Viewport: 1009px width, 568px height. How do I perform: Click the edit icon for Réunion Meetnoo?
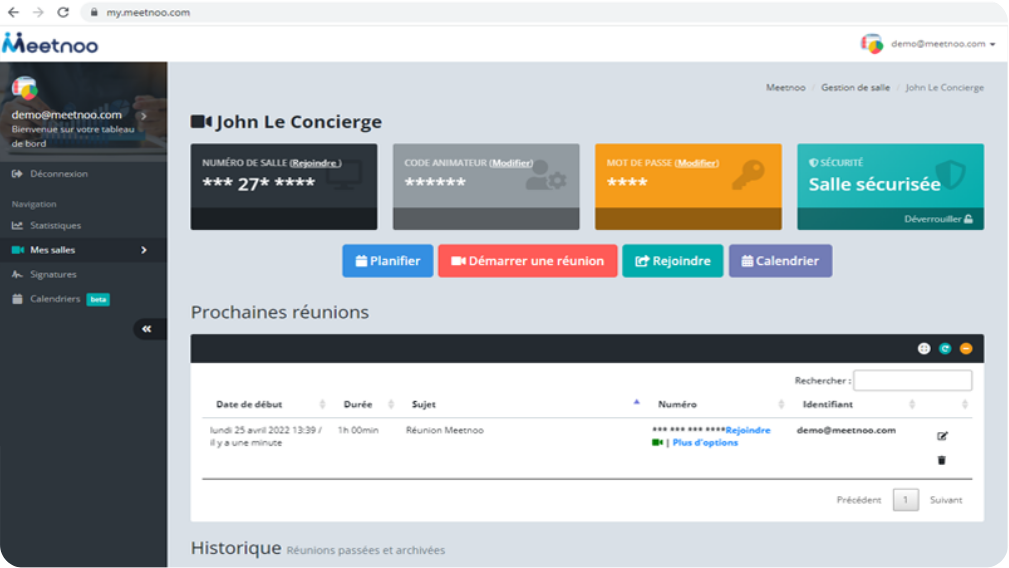(942, 436)
